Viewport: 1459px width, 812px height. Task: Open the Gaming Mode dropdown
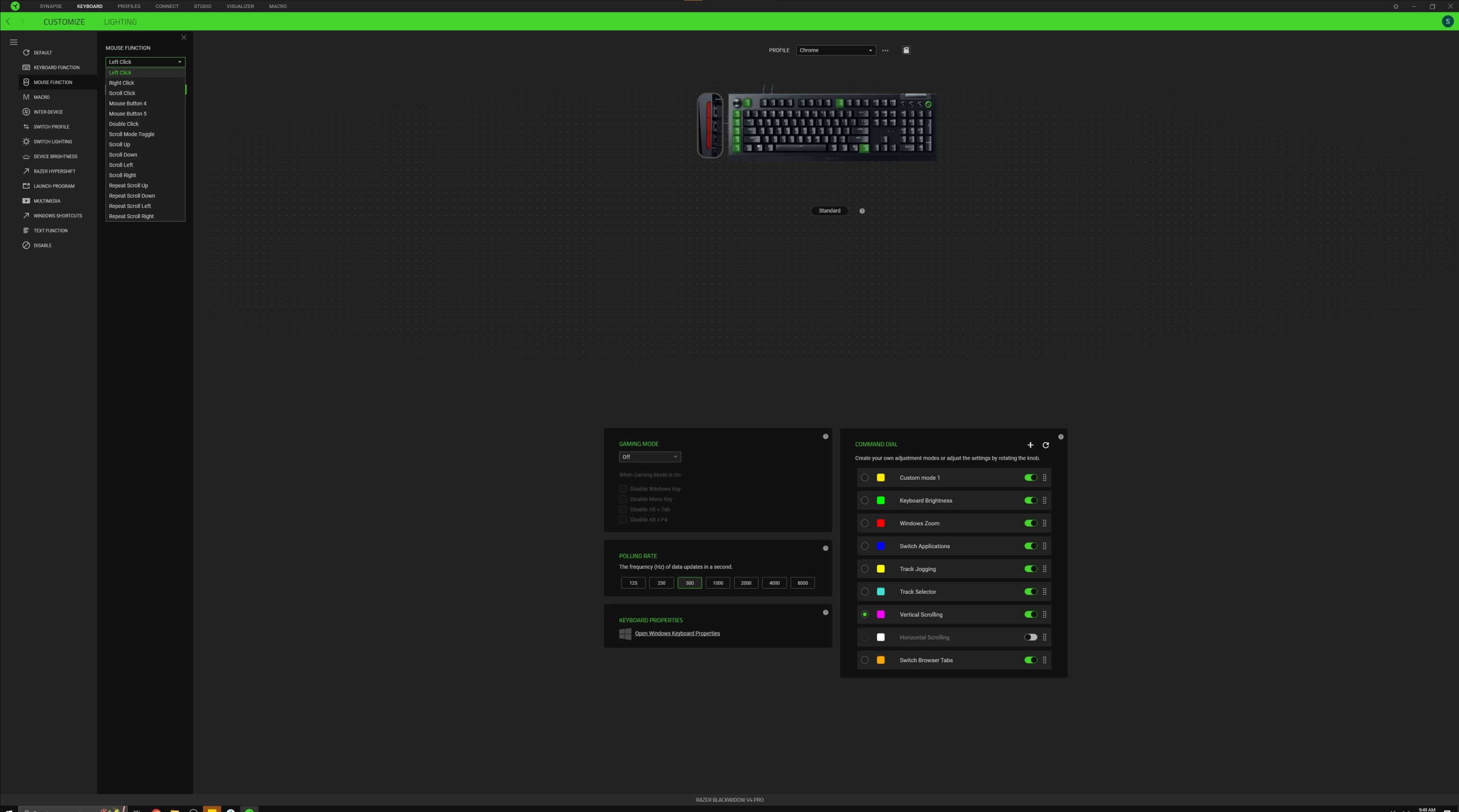[x=649, y=456]
